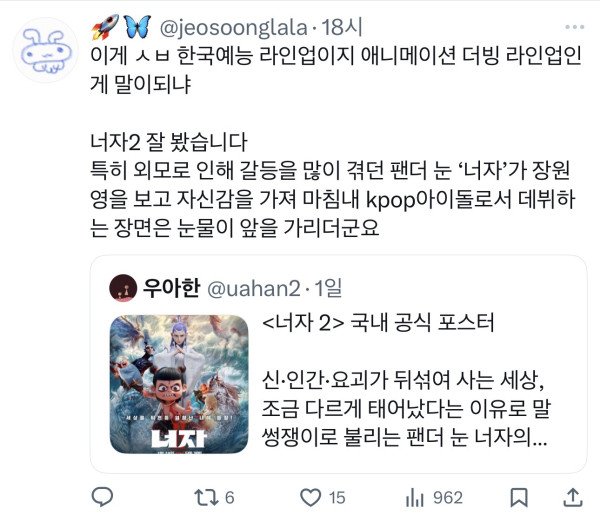Open the quoted tweet <너자 2> 국내 공식 포스터 text
The image size is (600, 515).
pyautogui.click(x=378, y=322)
